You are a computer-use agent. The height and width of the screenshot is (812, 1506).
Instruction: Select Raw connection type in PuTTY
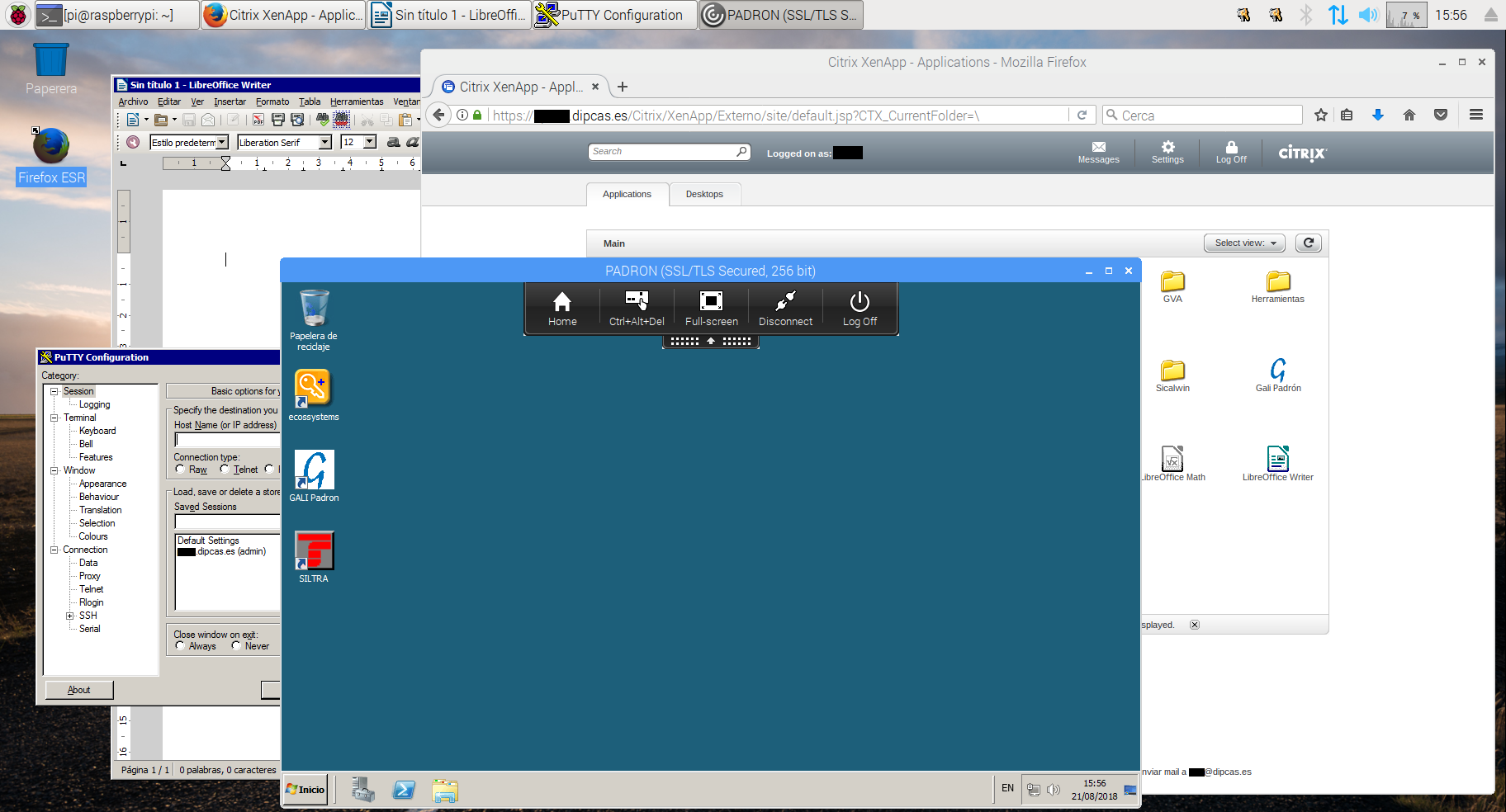[180, 469]
